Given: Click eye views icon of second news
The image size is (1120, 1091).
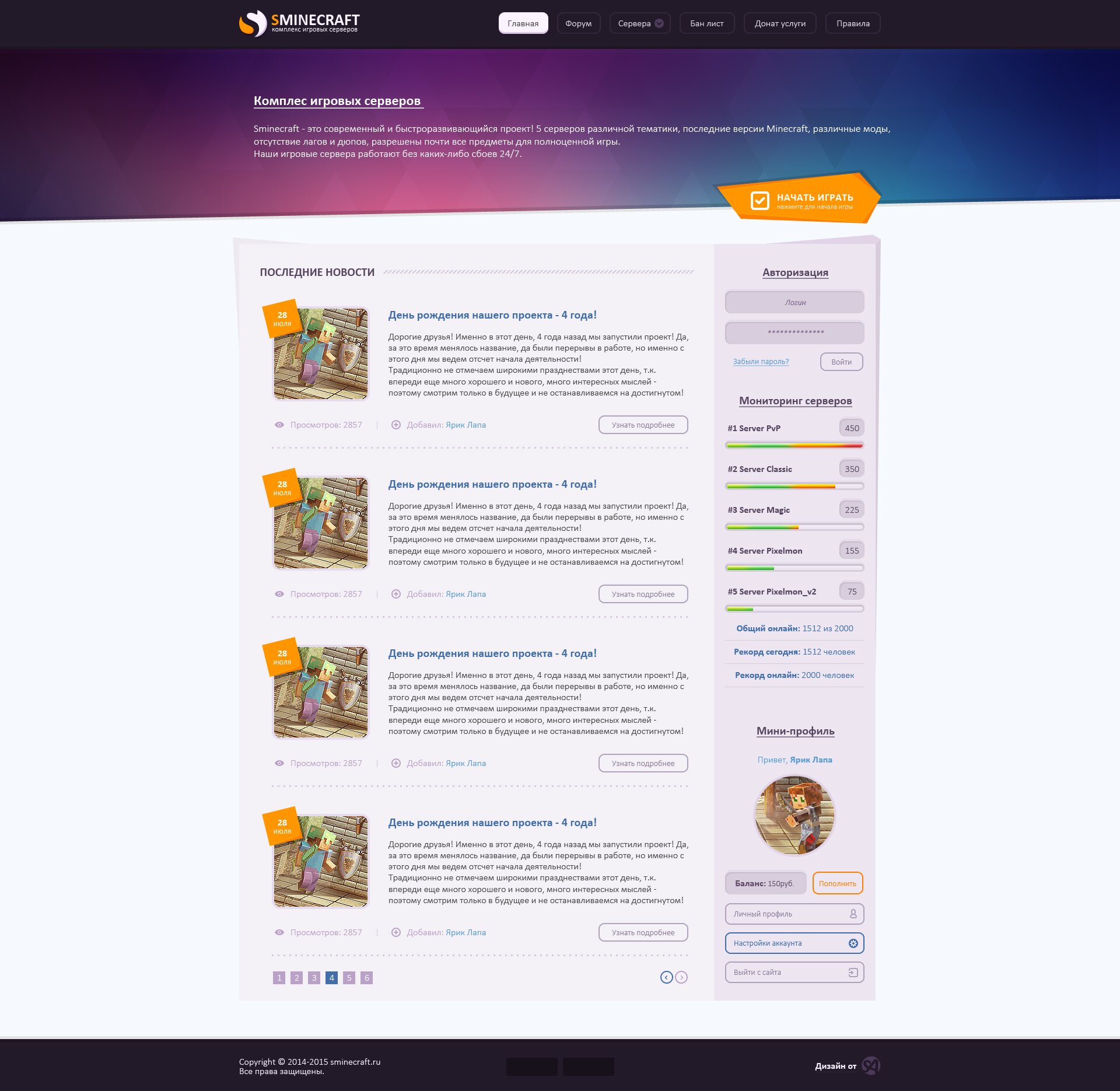Looking at the screenshot, I should coord(279,594).
